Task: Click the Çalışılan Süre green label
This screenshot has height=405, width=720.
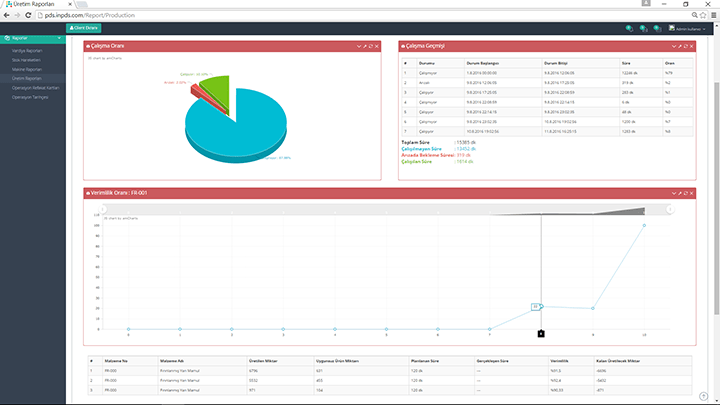Action: tap(416, 162)
